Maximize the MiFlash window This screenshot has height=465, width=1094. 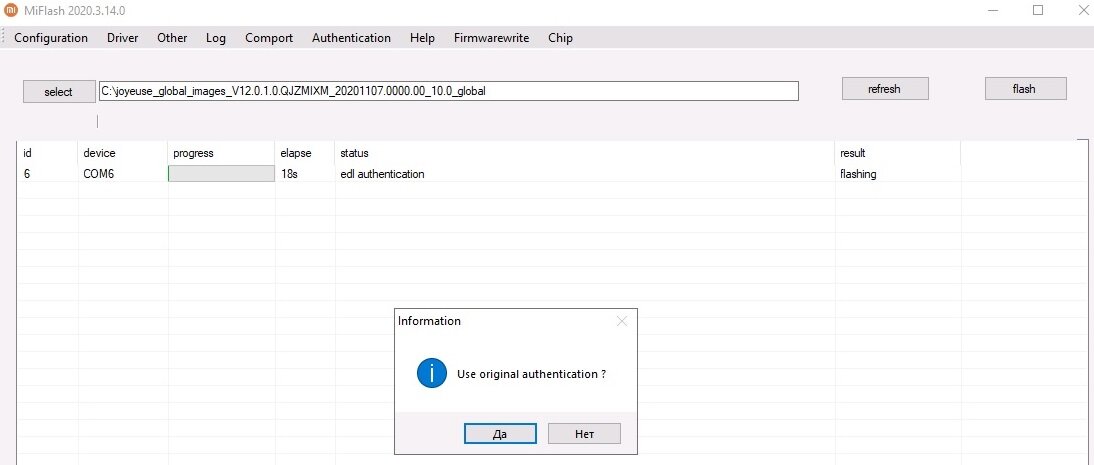[x=1037, y=10]
